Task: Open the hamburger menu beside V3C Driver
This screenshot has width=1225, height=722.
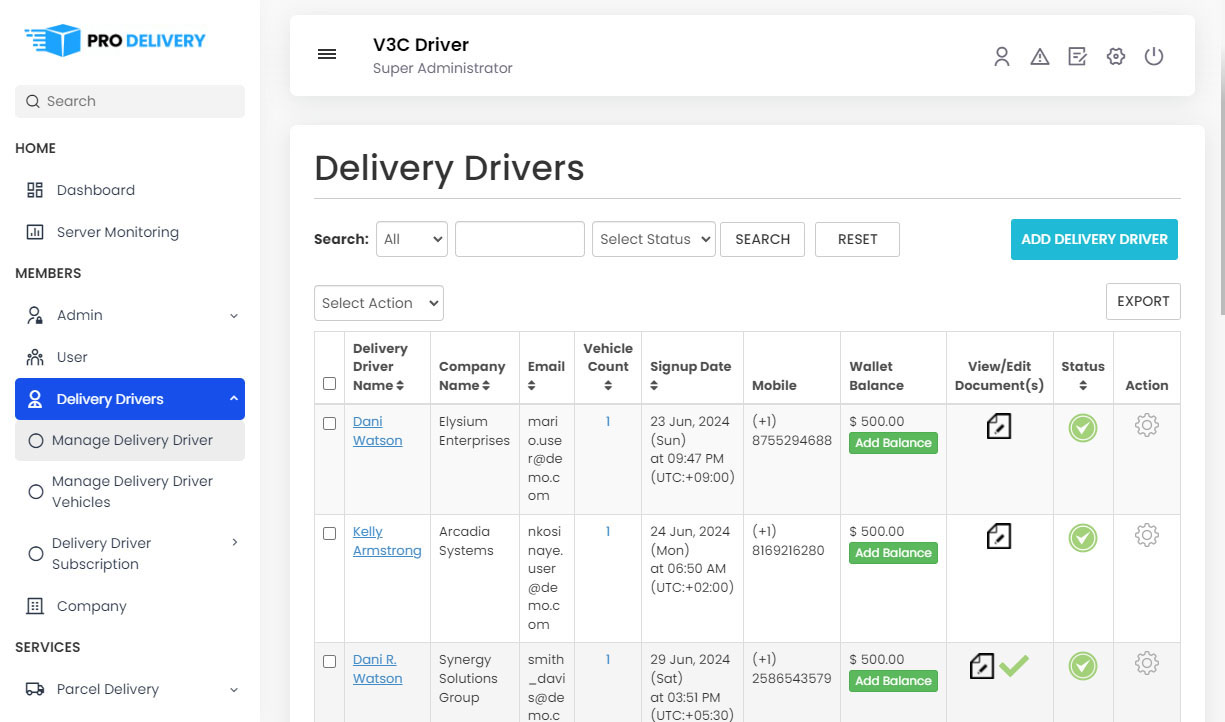Action: tap(327, 54)
